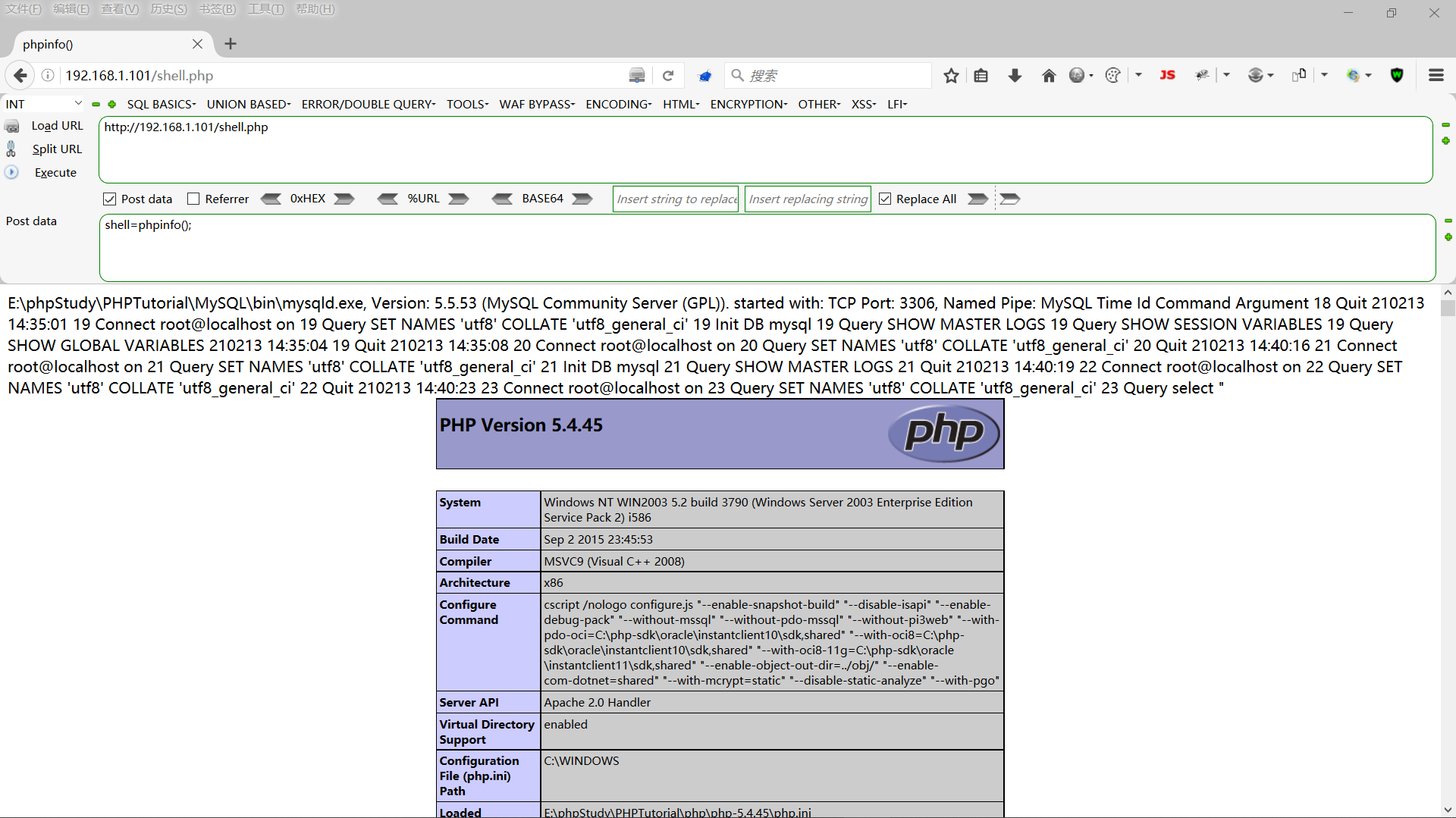
Task: Enable the Referrer checkbox
Action: coord(194,199)
